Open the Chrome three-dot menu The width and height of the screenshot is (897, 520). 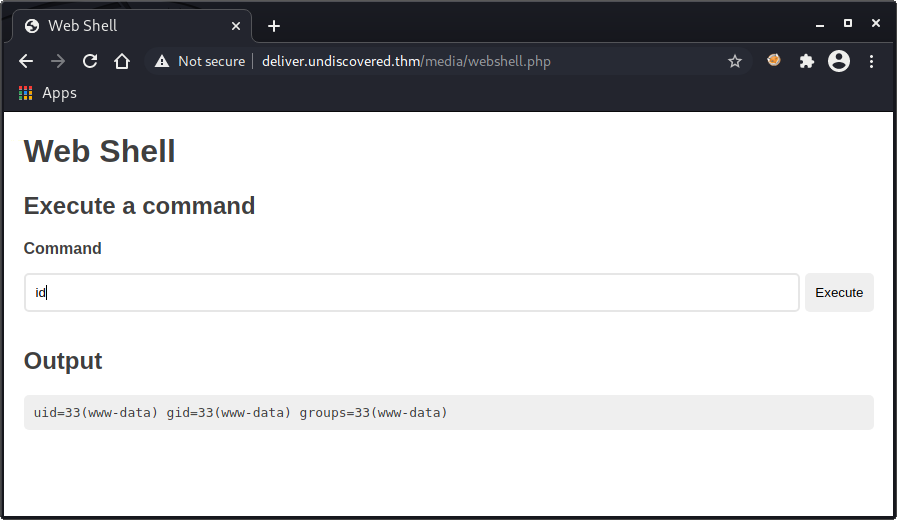click(x=871, y=61)
